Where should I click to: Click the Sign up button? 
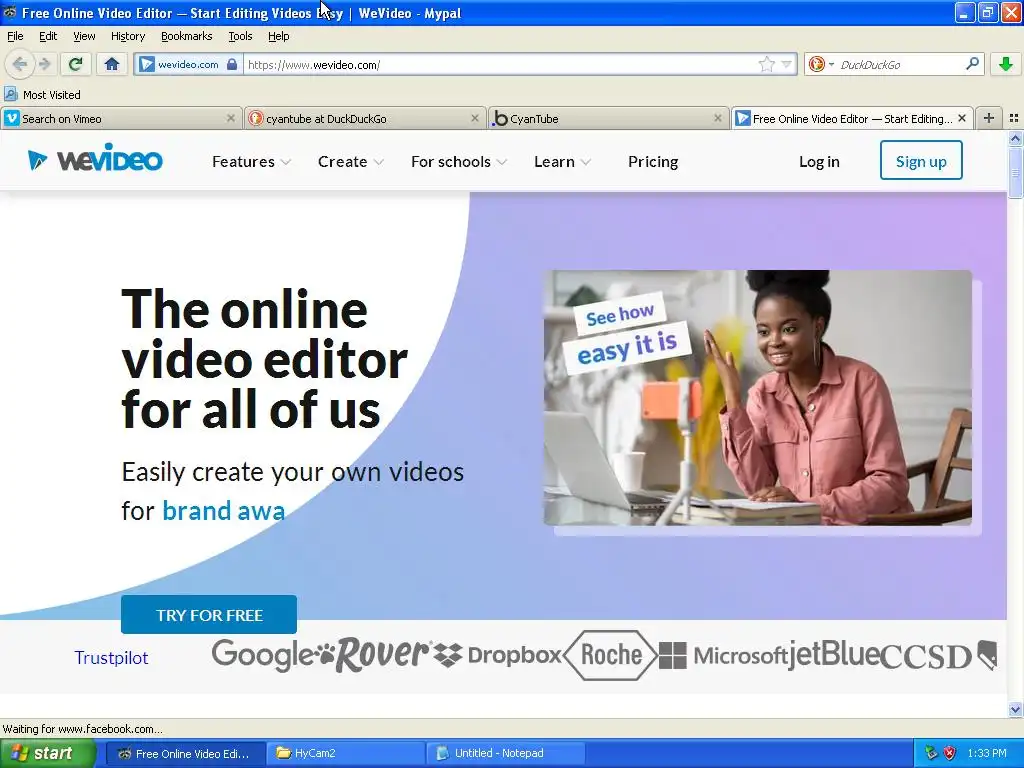[x=921, y=160]
